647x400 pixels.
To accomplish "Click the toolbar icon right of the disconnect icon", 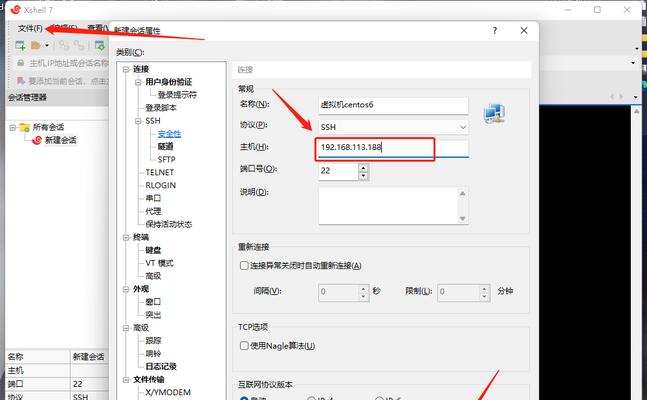I will click(x=99, y=45).
